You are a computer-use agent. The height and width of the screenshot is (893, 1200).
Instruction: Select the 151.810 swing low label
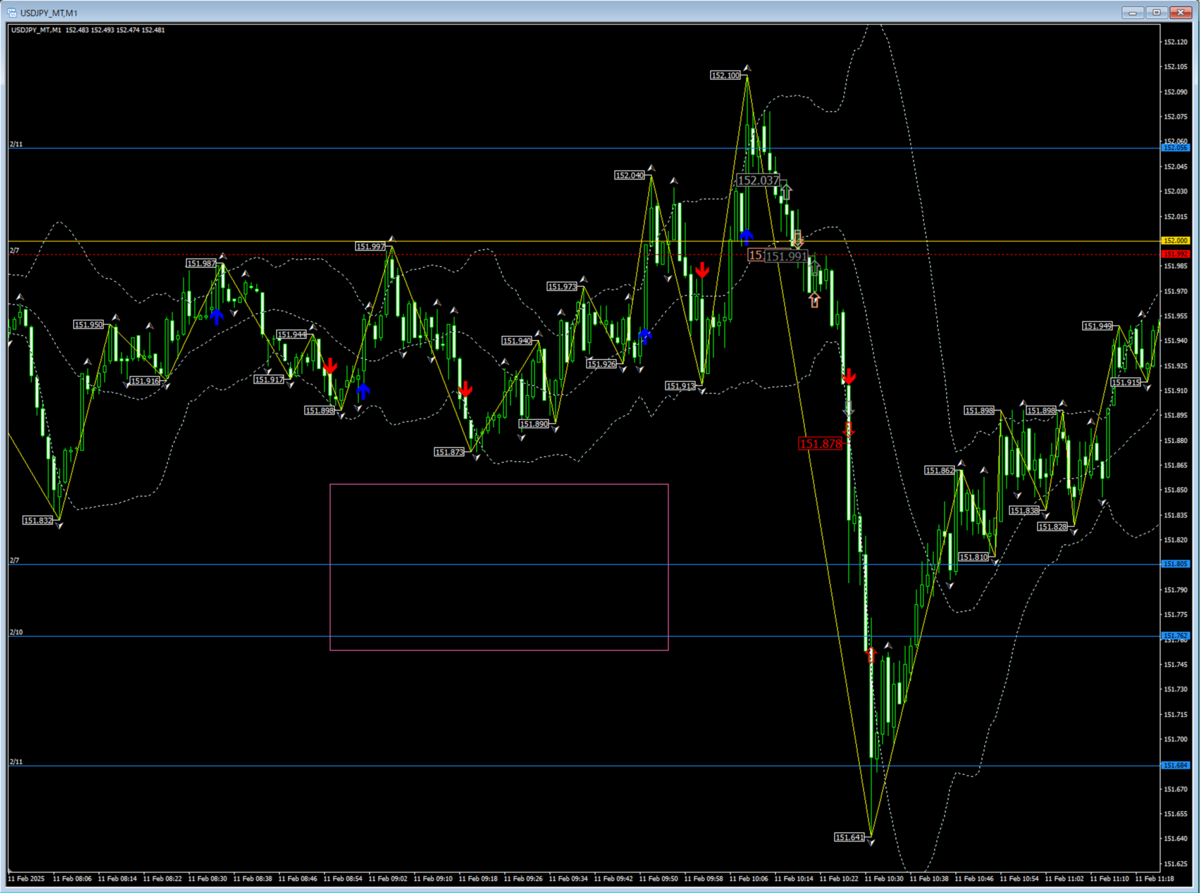974,557
